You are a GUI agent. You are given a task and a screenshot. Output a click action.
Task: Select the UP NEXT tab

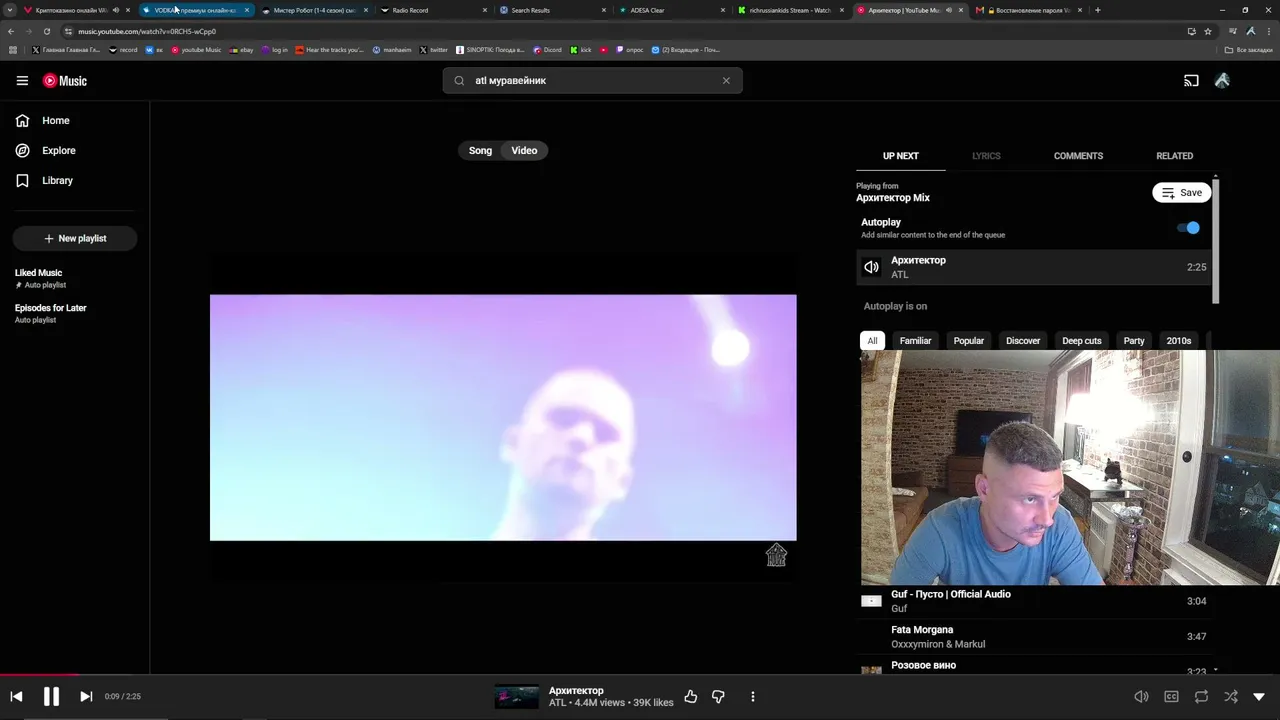pyautogui.click(x=900, y=156)
